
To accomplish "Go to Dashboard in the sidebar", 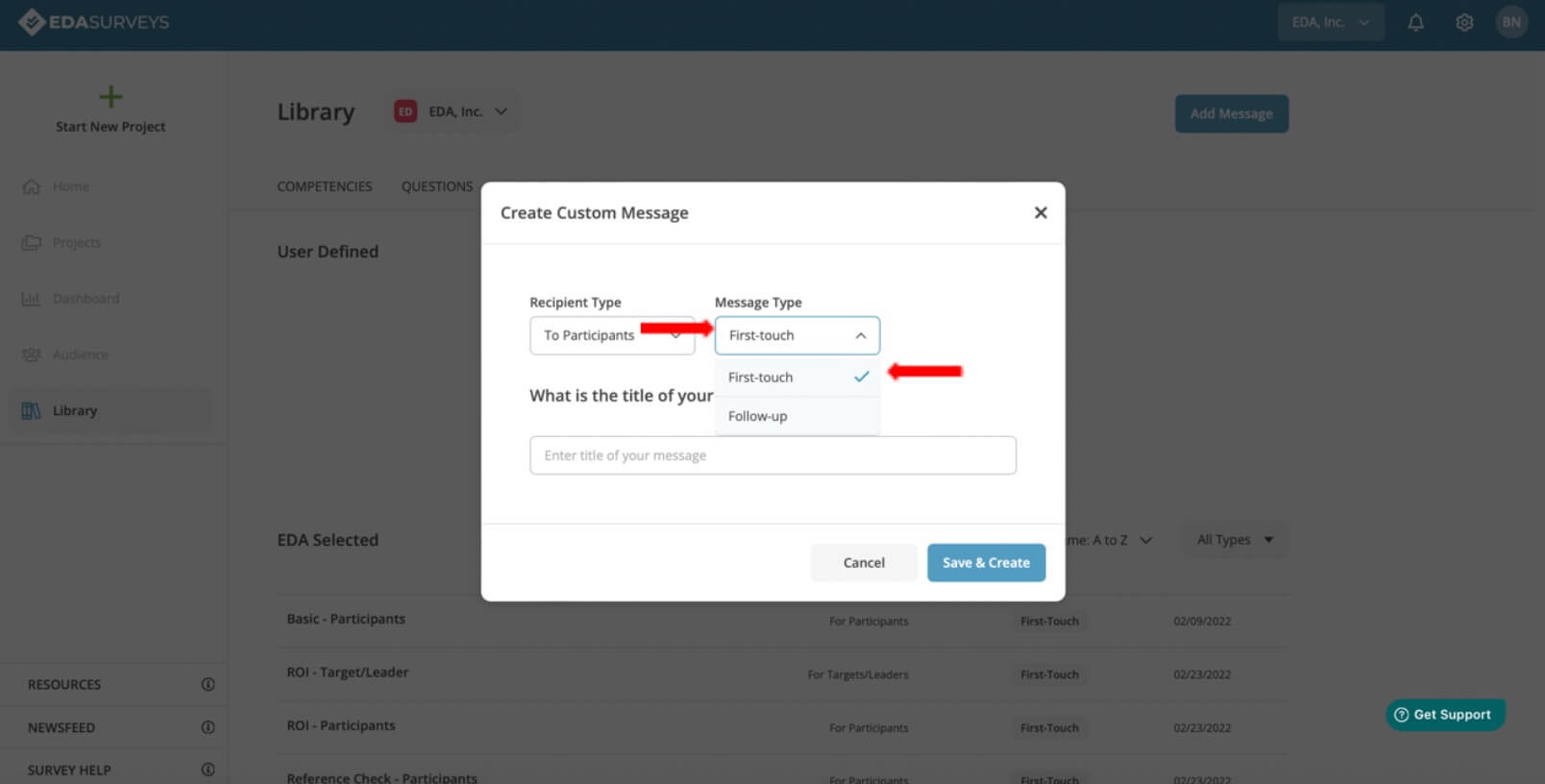I will coord(86,299).
